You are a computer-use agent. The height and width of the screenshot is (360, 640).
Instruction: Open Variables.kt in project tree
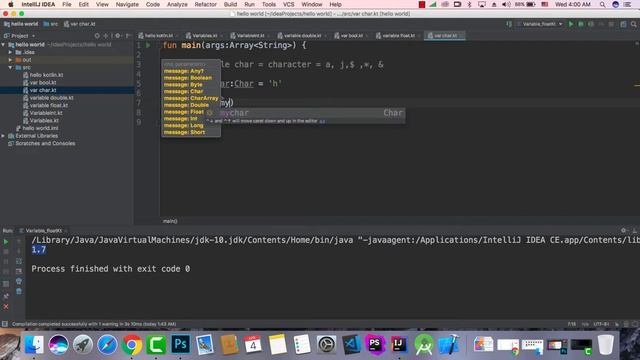tap(44, 121)
